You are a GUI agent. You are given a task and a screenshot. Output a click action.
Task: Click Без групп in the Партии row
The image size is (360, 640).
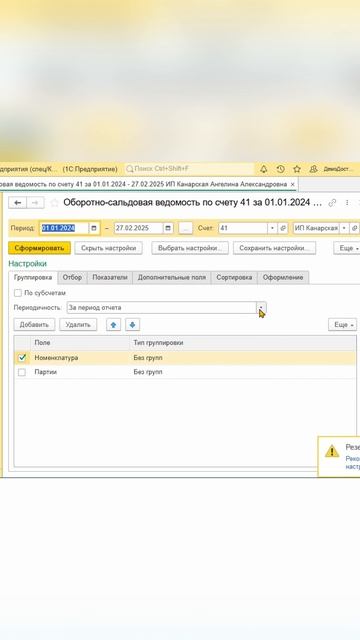pos(148,372)
